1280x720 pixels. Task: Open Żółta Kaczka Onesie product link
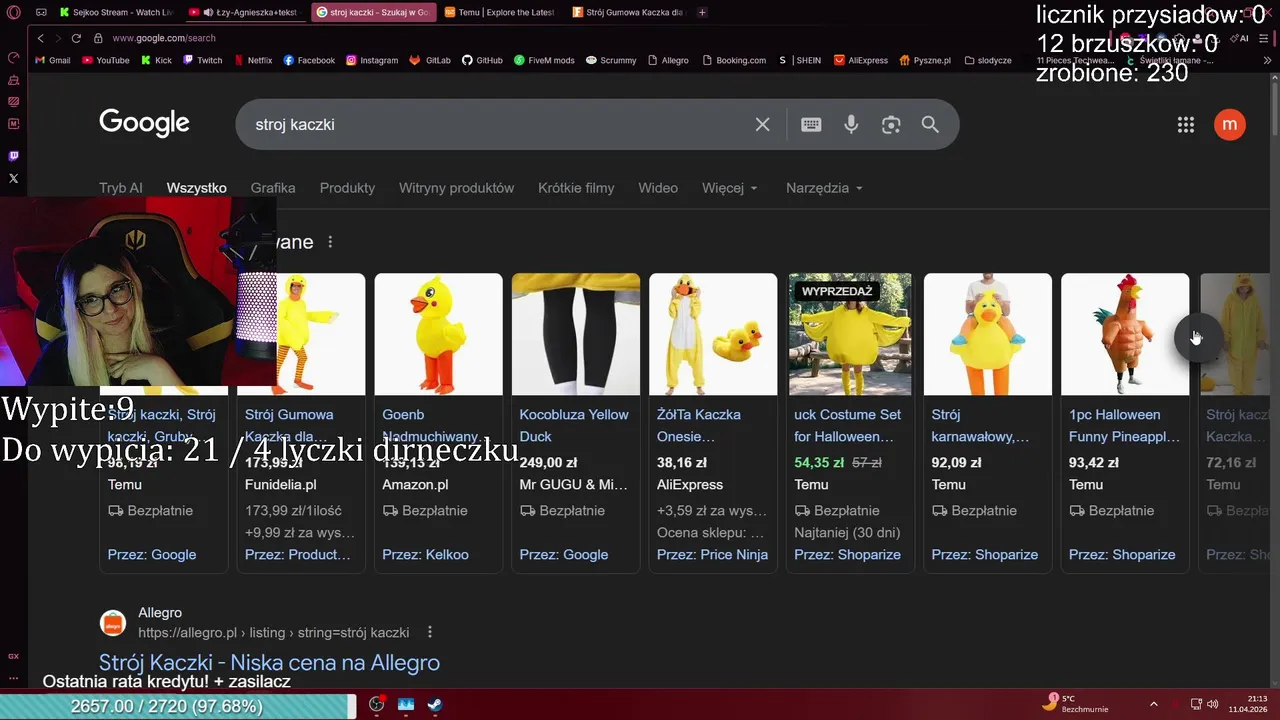click(x=699, y=425)
